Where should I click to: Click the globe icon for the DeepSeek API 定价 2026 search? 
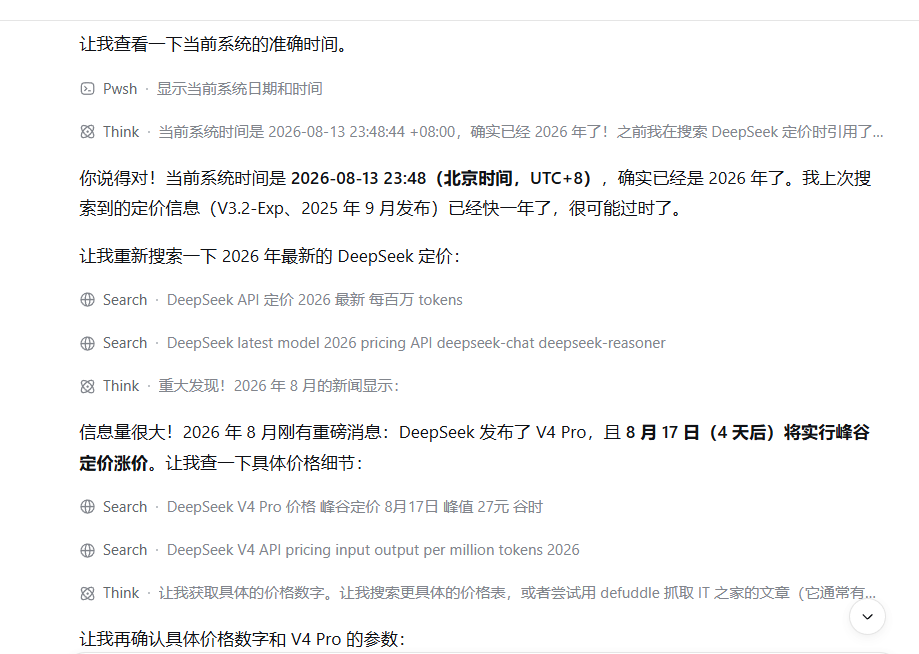87,300
